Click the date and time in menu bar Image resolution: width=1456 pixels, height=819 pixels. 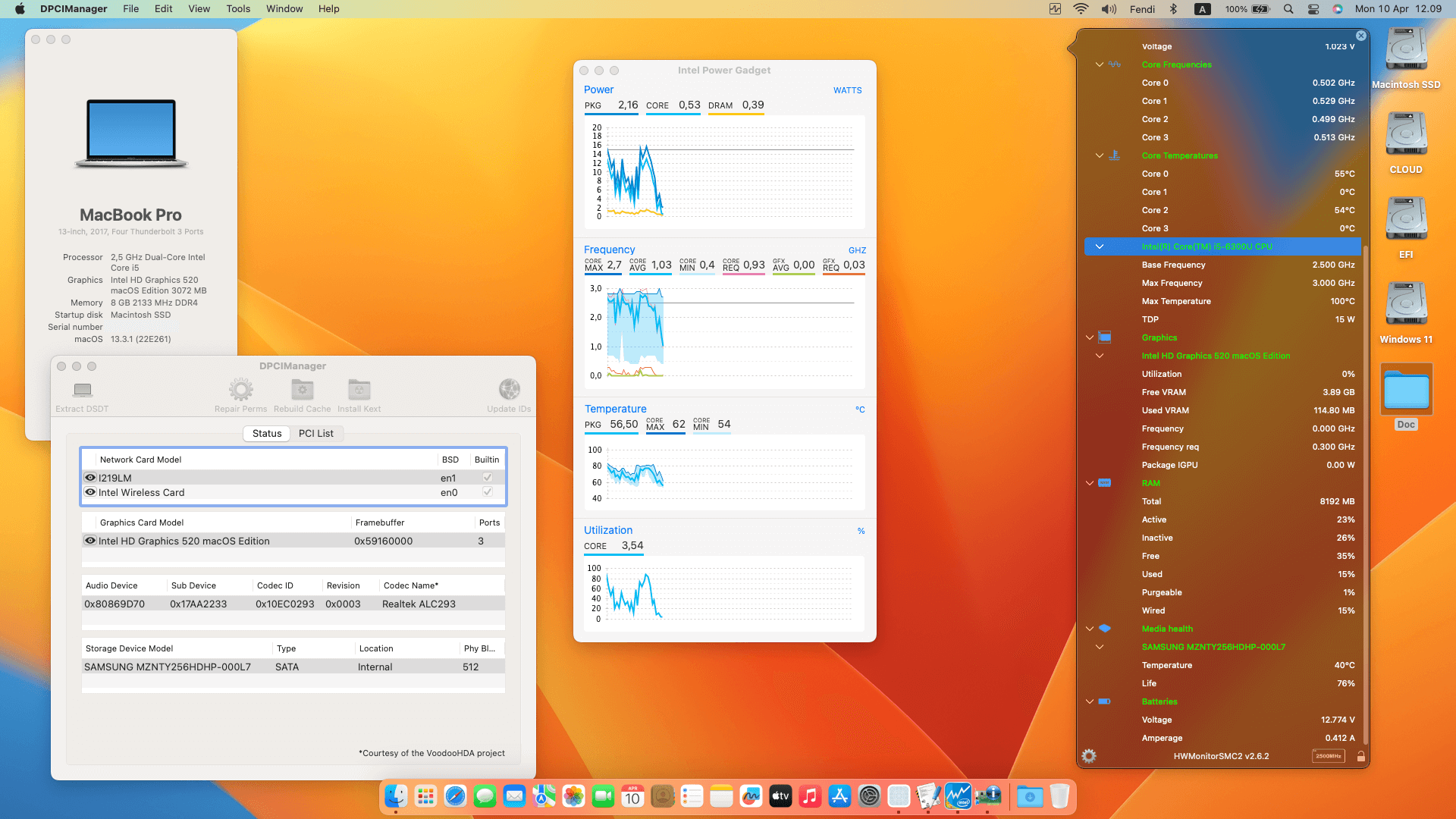point(1398,9)
